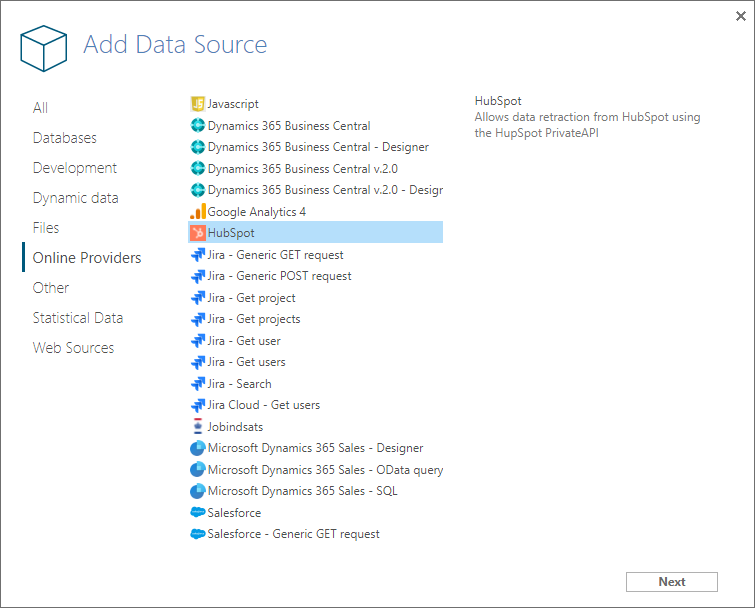Click the Jobindsats icon
Screen dimensions: 755x608
tap(197, 427)
